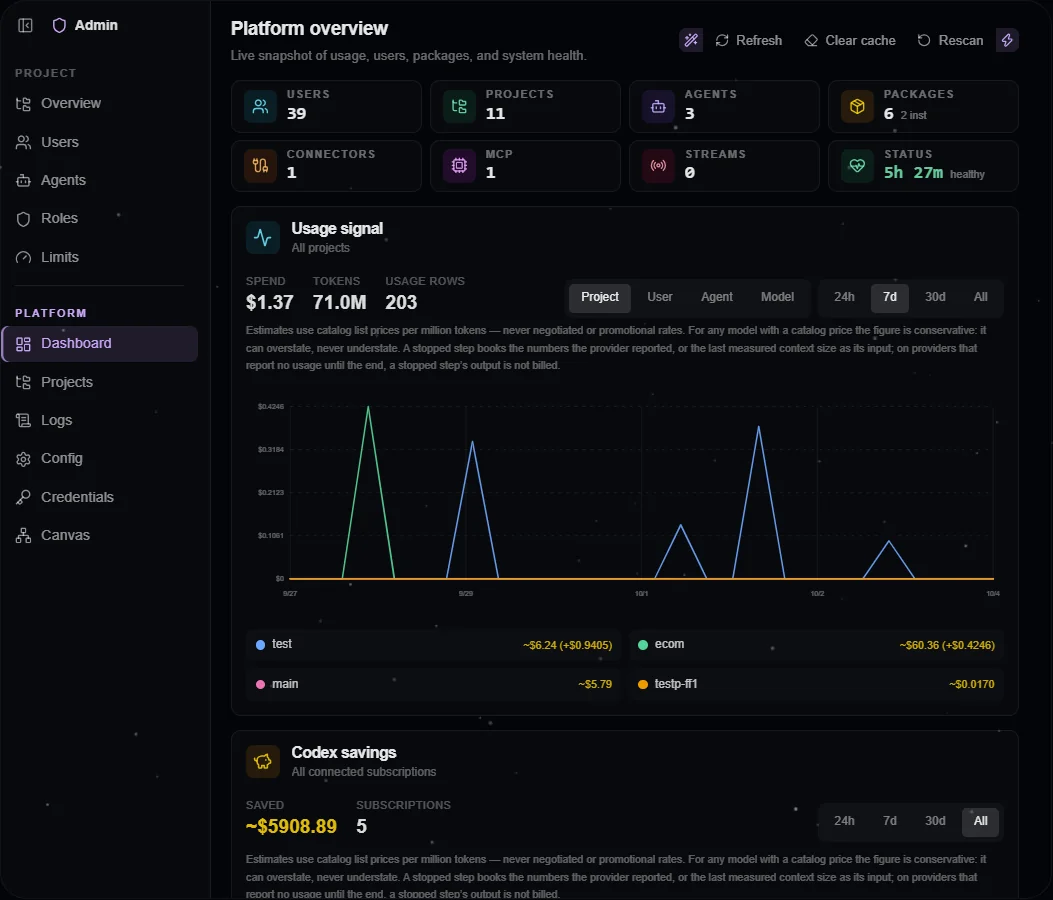Open the Users page in sidebar
This screenshot has height=900, width=1053.
99,142
